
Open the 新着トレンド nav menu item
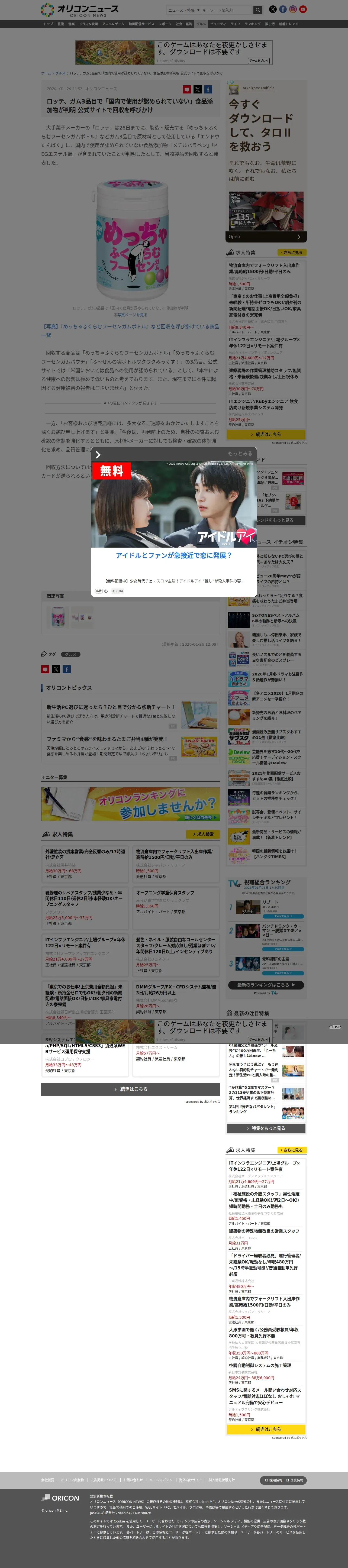point(288,24)
